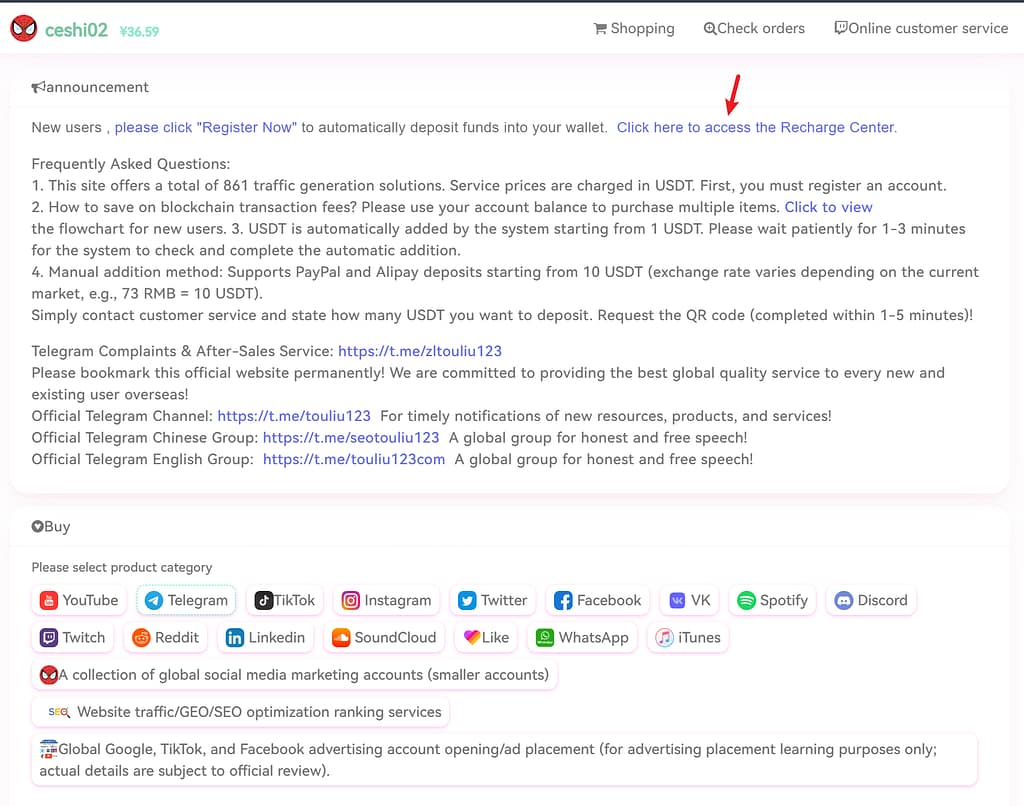Select the Instagram category
Viewport: 1024px width, 806px height.
click(387, 600)
